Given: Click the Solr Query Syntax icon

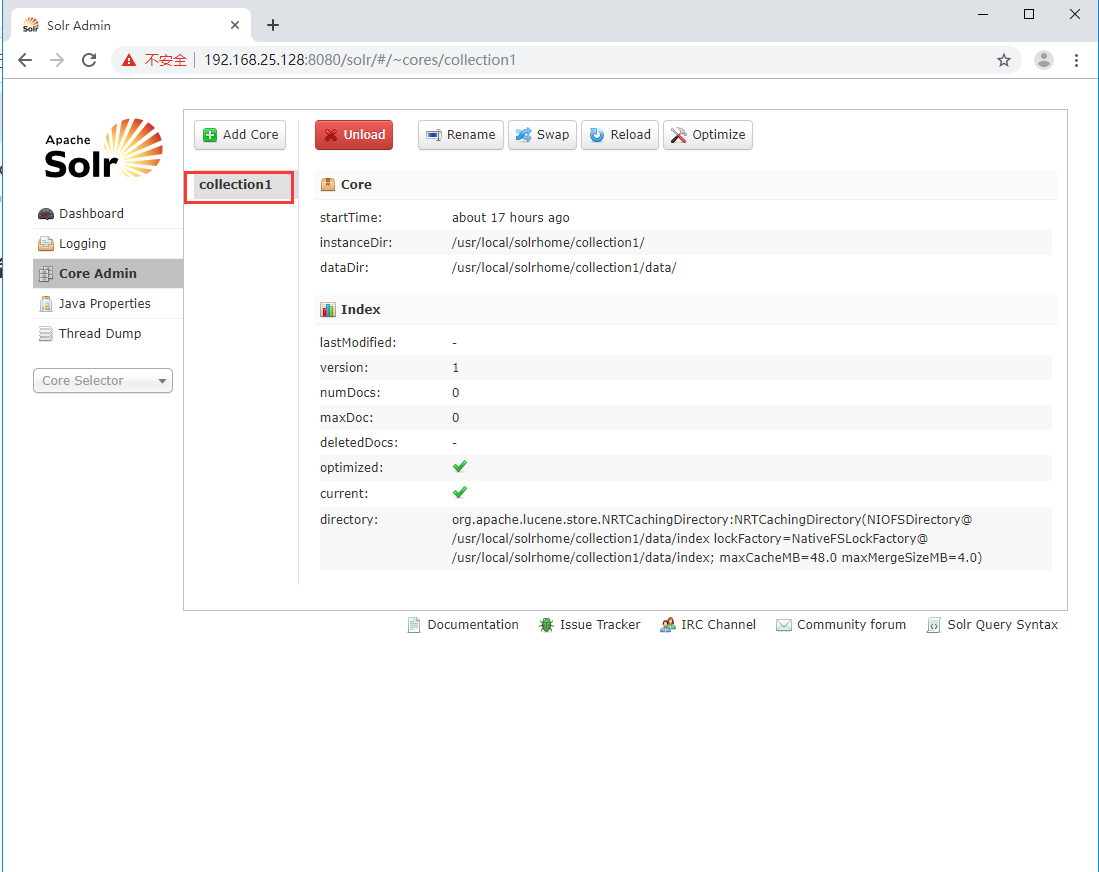Looking at the screenshot, I should (x=934, y=625).
